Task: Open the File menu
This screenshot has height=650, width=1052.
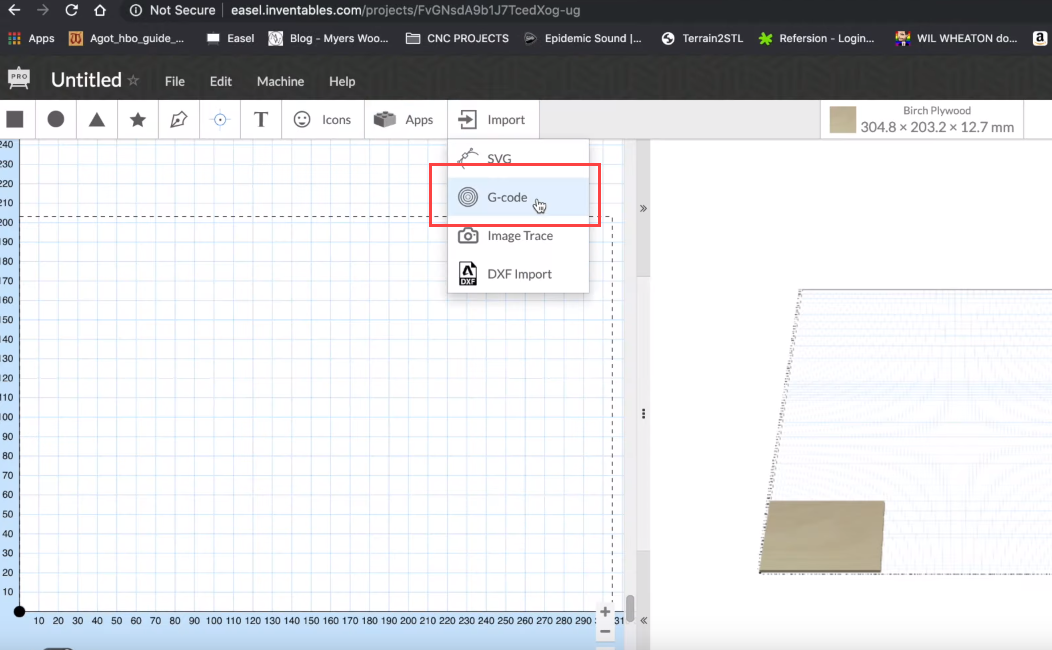Action: (174, 81)
